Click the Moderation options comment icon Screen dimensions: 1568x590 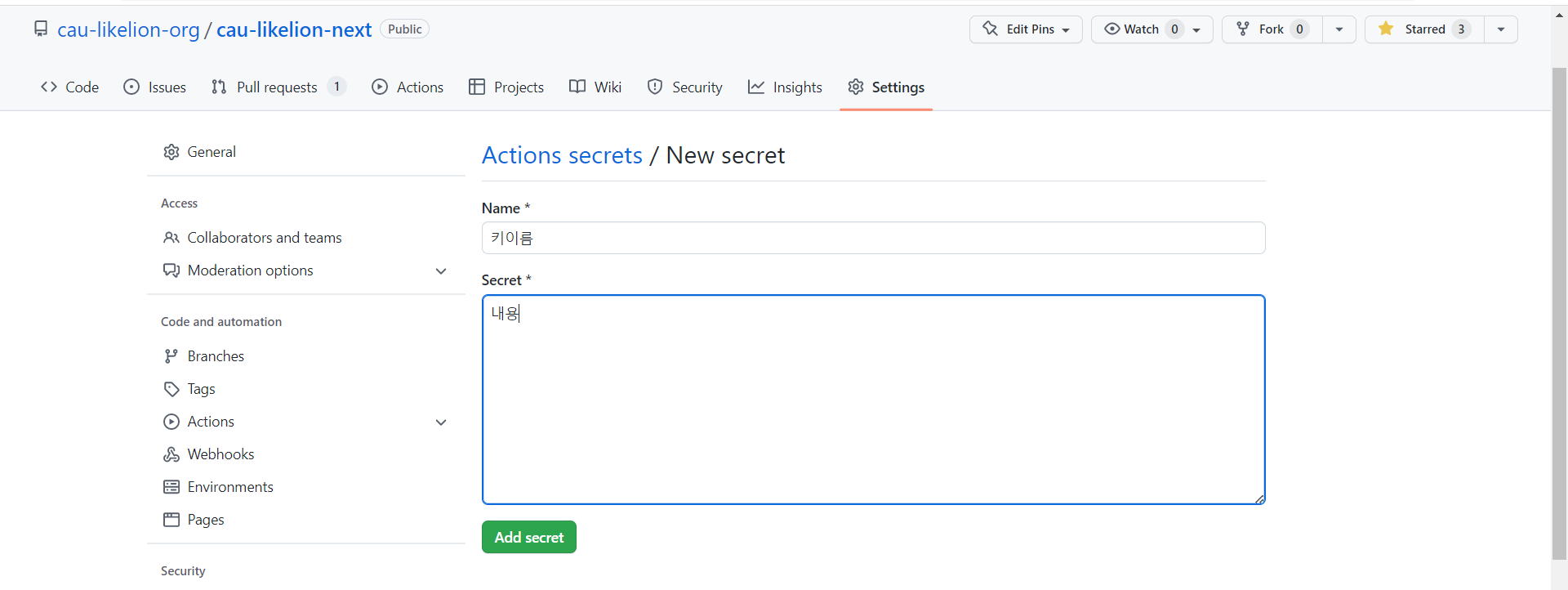[x=171, y=270]
